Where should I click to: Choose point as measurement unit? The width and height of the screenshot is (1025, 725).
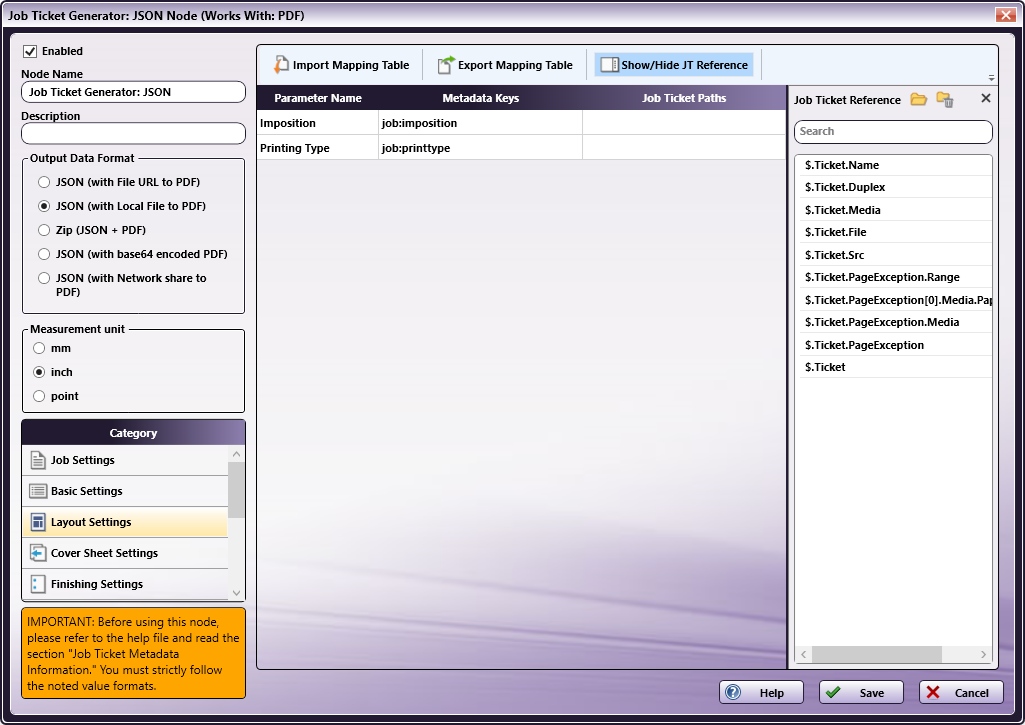coord(39,396)
